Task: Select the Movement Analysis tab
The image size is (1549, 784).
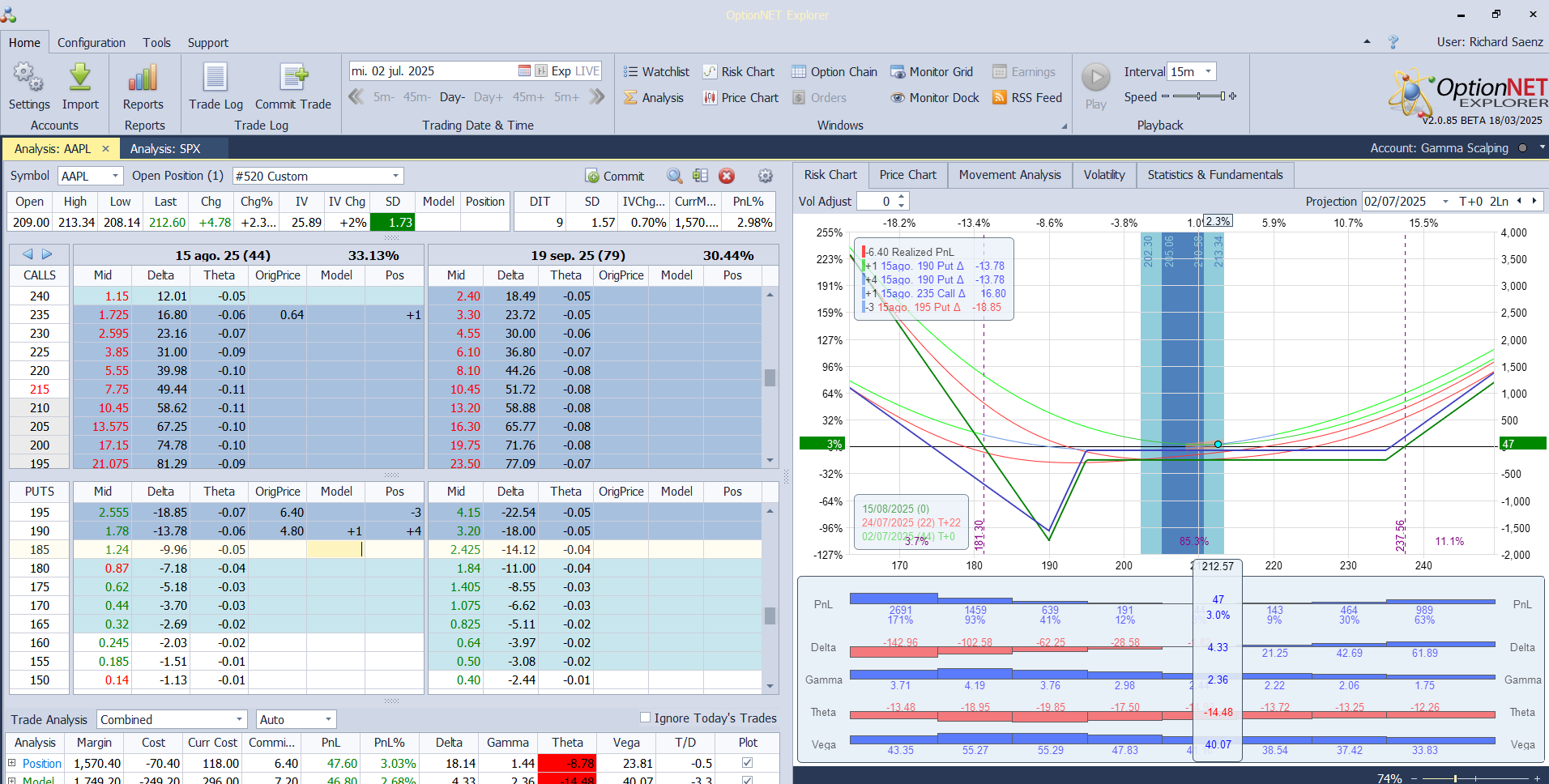Action: point(1009,175)
